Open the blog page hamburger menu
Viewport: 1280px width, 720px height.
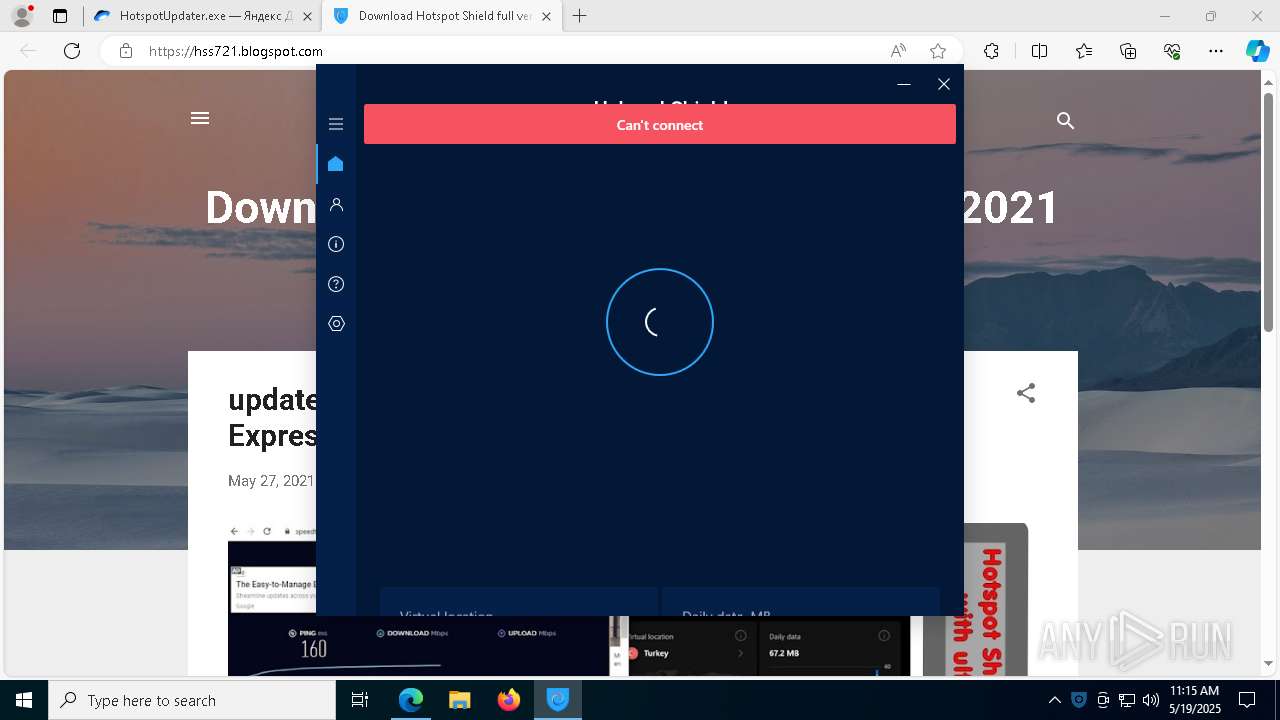click(200, 118)
